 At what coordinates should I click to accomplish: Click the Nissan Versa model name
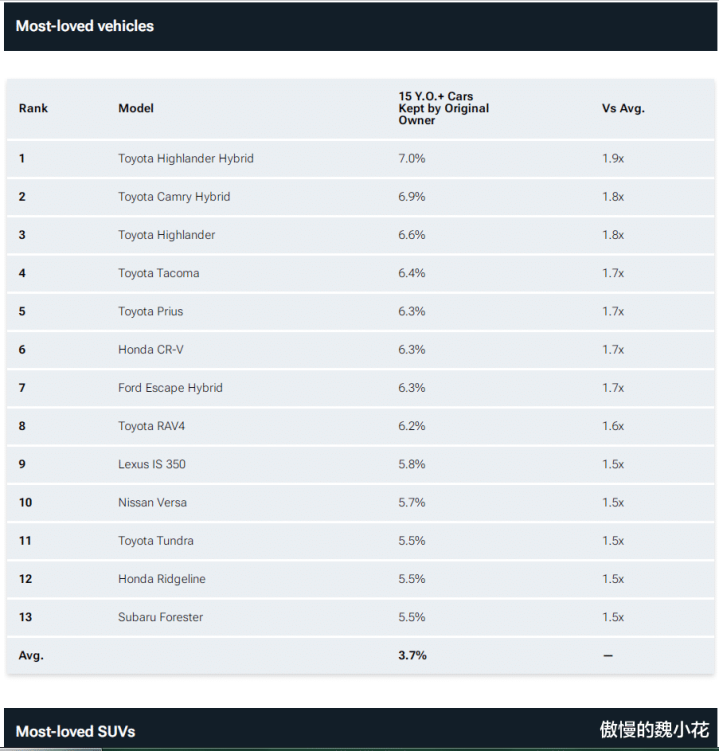point(152,502)
